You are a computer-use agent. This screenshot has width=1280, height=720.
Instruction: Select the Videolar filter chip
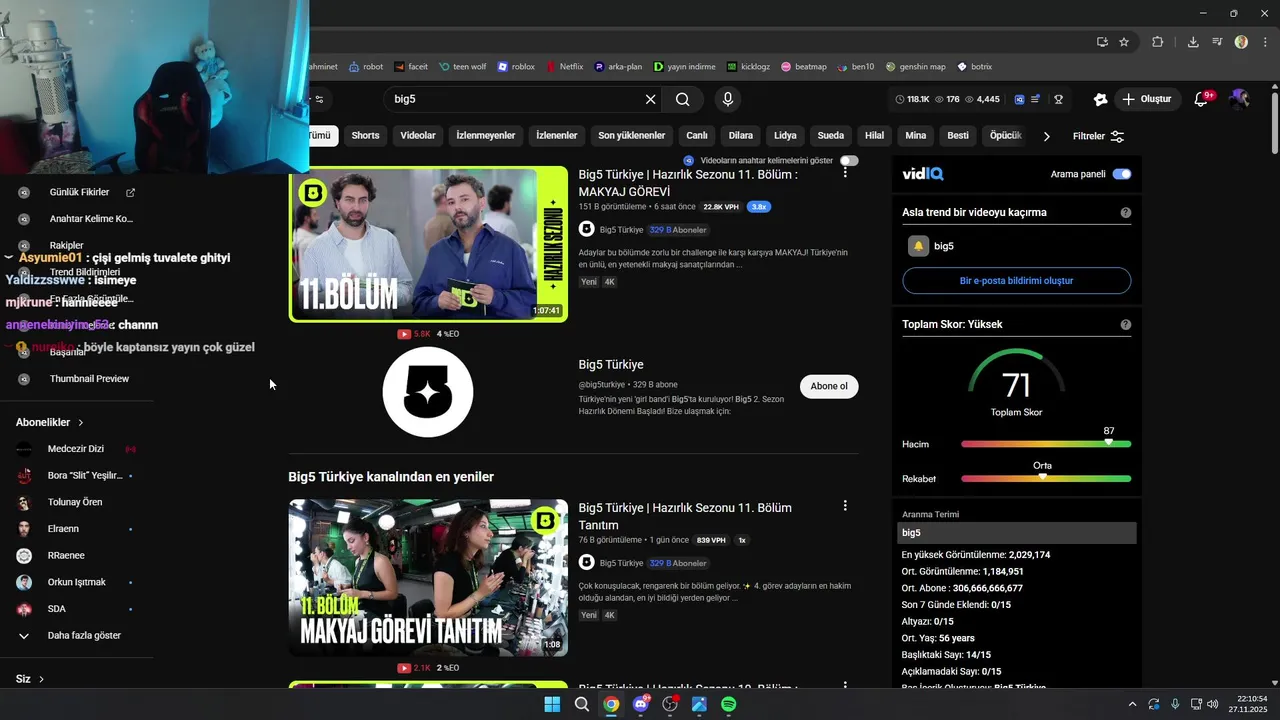(x=418, y=135)
